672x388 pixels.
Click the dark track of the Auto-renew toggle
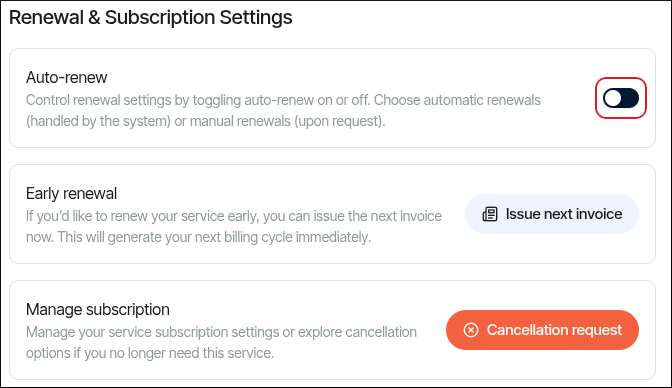click(630, 98)
